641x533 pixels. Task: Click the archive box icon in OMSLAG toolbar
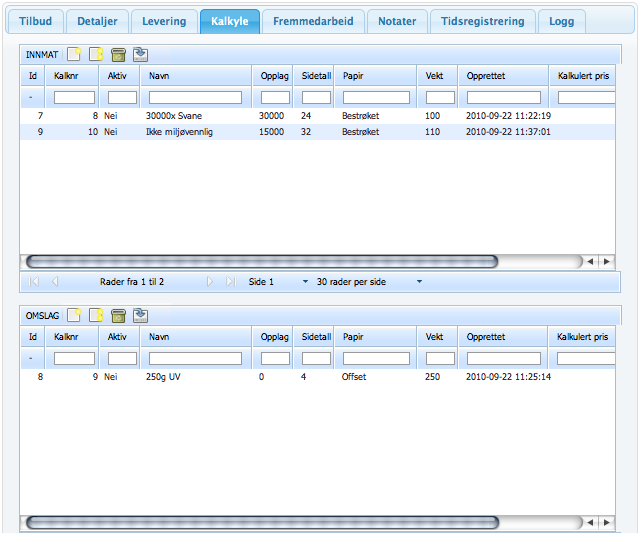[119, 315]
